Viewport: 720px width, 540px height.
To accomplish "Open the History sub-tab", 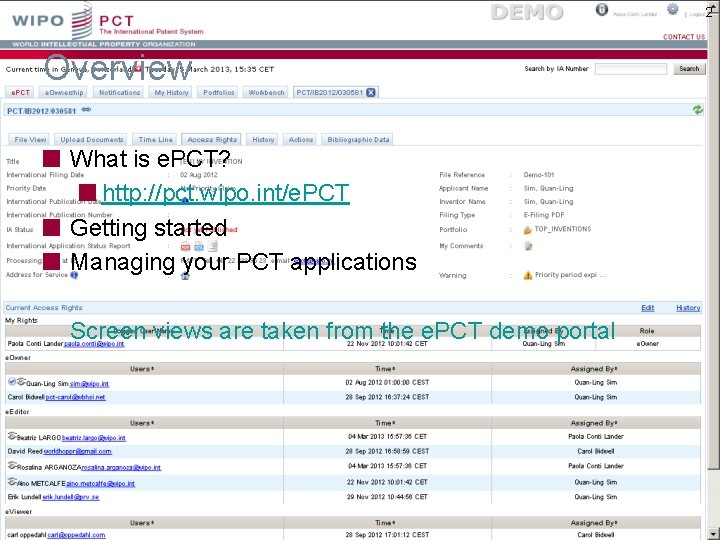I will point(263,140).
